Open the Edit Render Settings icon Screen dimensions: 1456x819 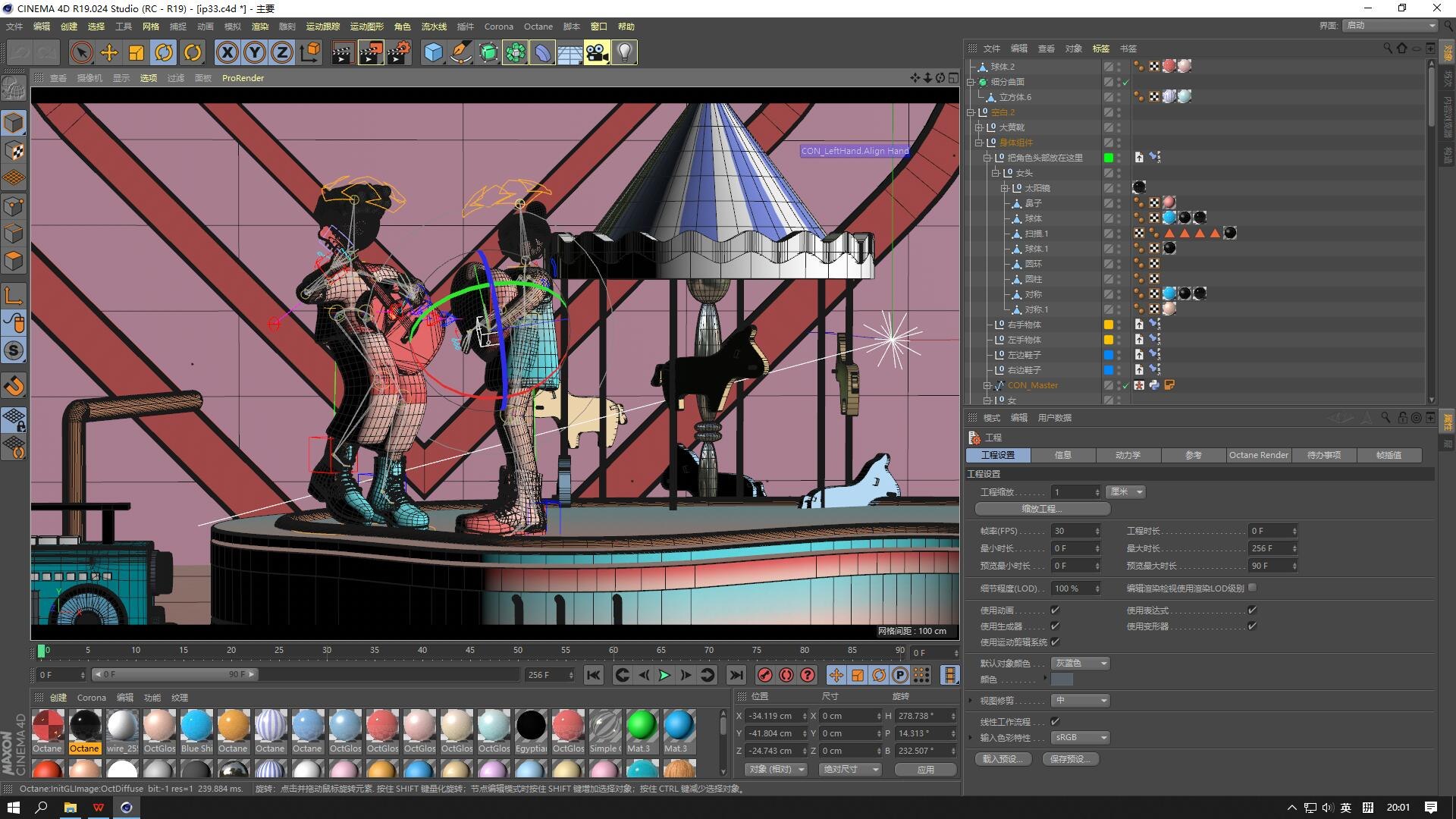click(x=398, y=52)
